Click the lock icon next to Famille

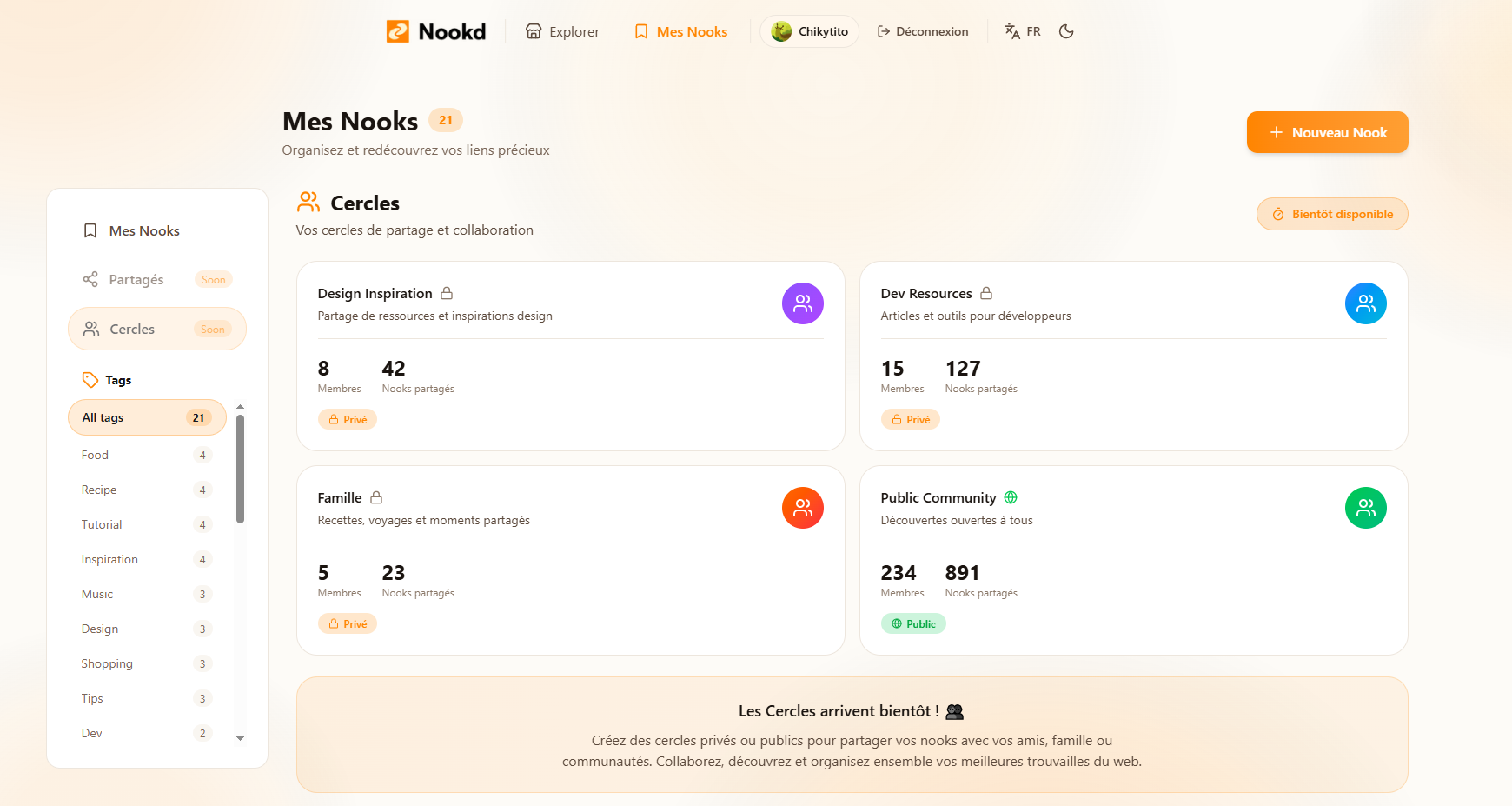377,496
